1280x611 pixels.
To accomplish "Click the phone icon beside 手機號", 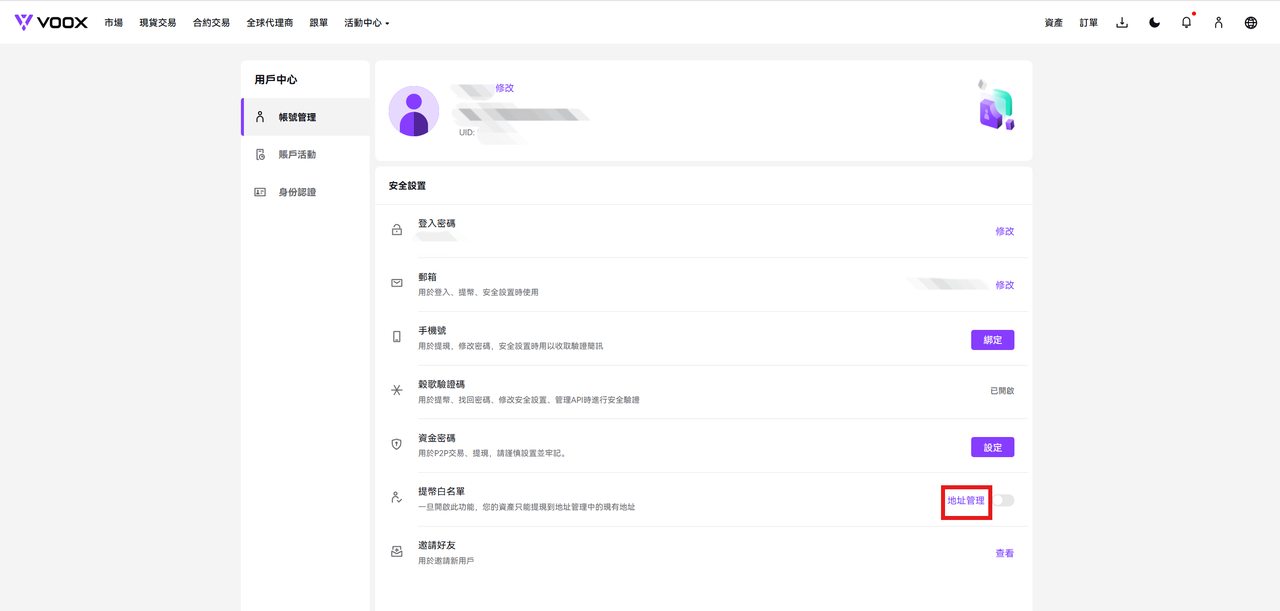I will pyautogui.click(x=397, y=337).
